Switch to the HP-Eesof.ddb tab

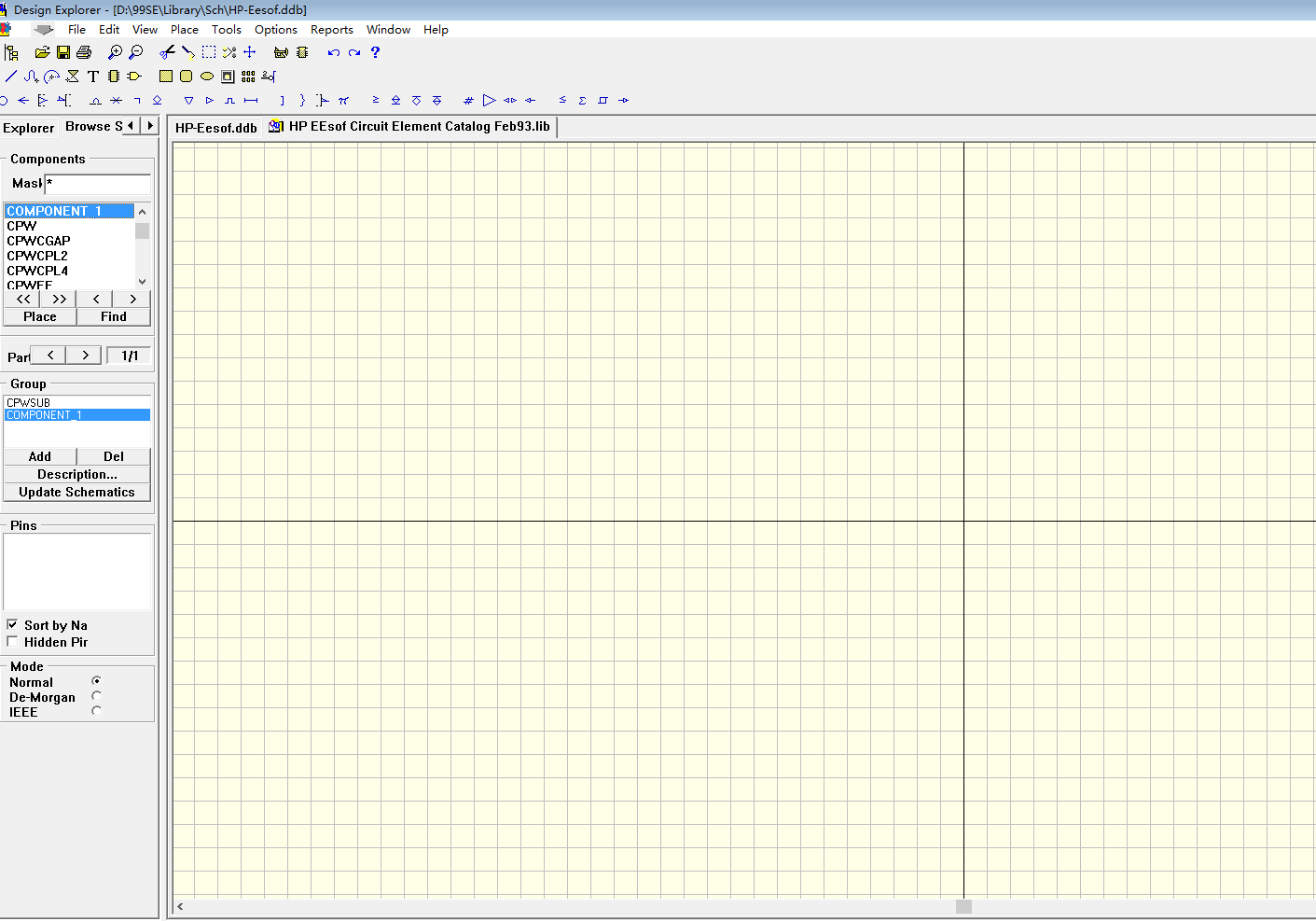pos(215,128)
